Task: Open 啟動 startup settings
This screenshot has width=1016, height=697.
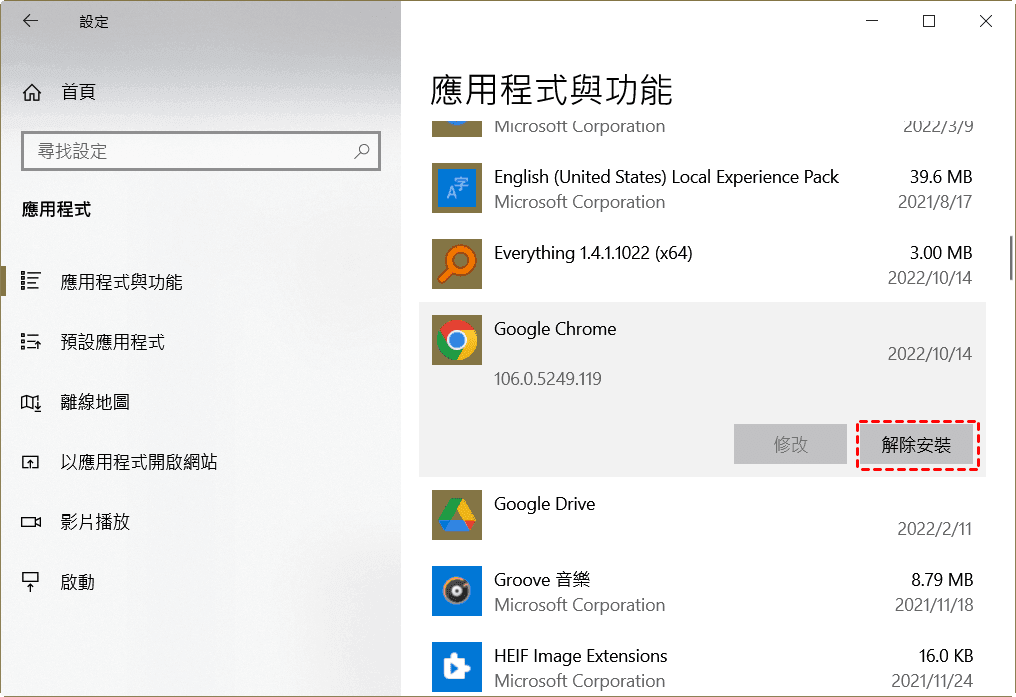Action: 77,582
